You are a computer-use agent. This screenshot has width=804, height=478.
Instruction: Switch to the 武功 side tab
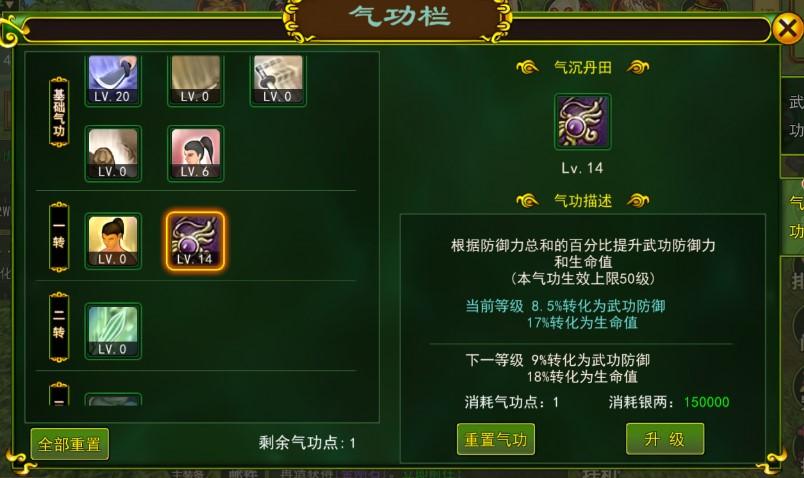pos(793,116)
